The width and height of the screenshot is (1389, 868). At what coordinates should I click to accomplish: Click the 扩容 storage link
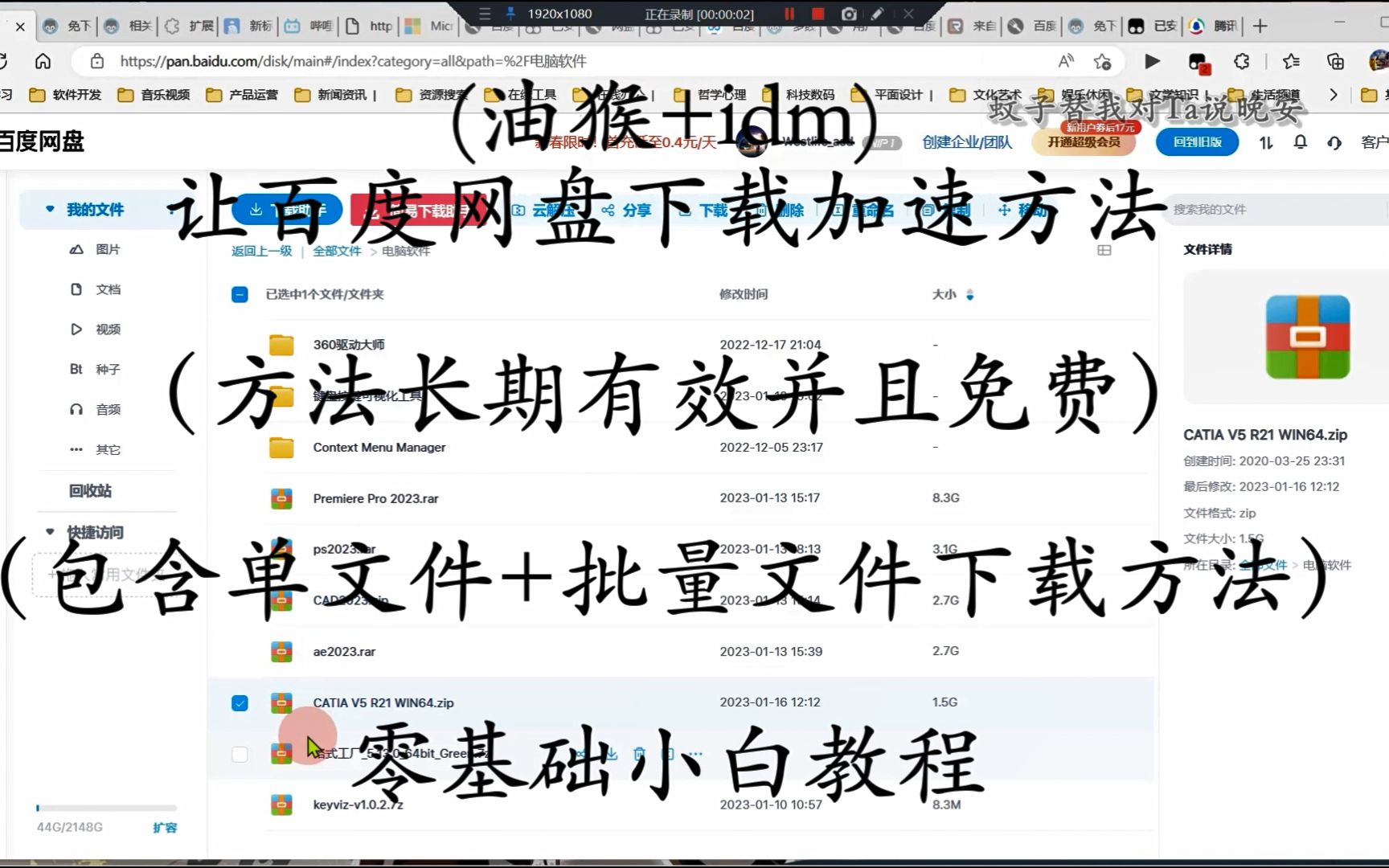[165, 827]
